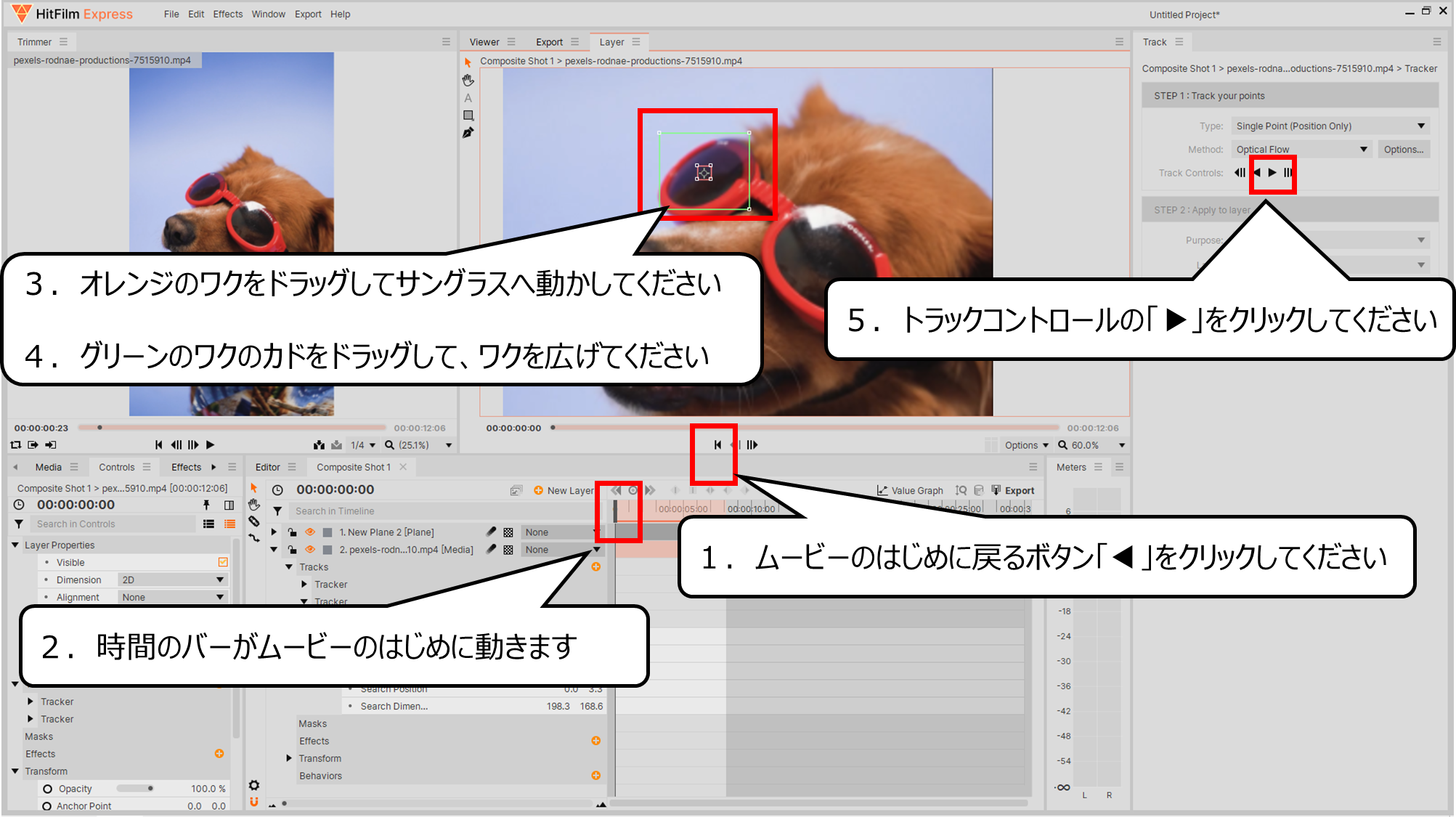Viewport: 1456px width, 817px height.
Task: Click timeline Export button
Action: (x=1013, y=490)
